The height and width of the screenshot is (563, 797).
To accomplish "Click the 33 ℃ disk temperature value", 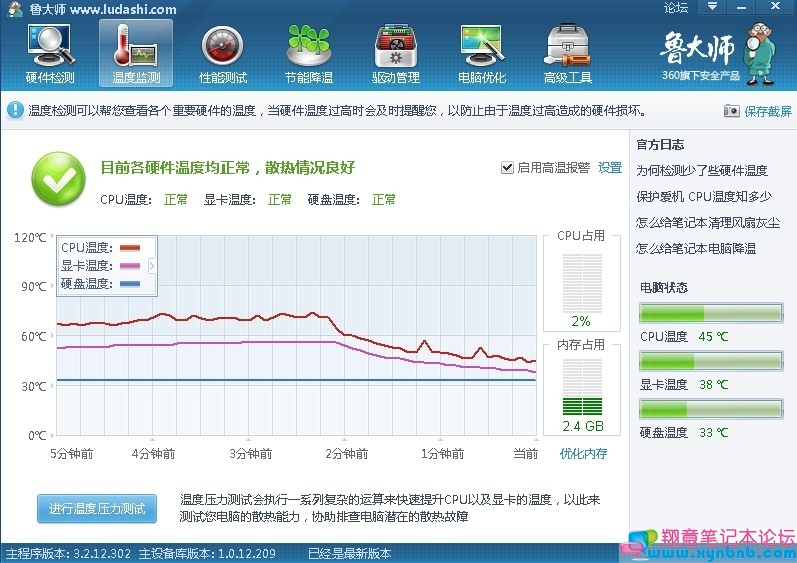I will tap(713, 432).
